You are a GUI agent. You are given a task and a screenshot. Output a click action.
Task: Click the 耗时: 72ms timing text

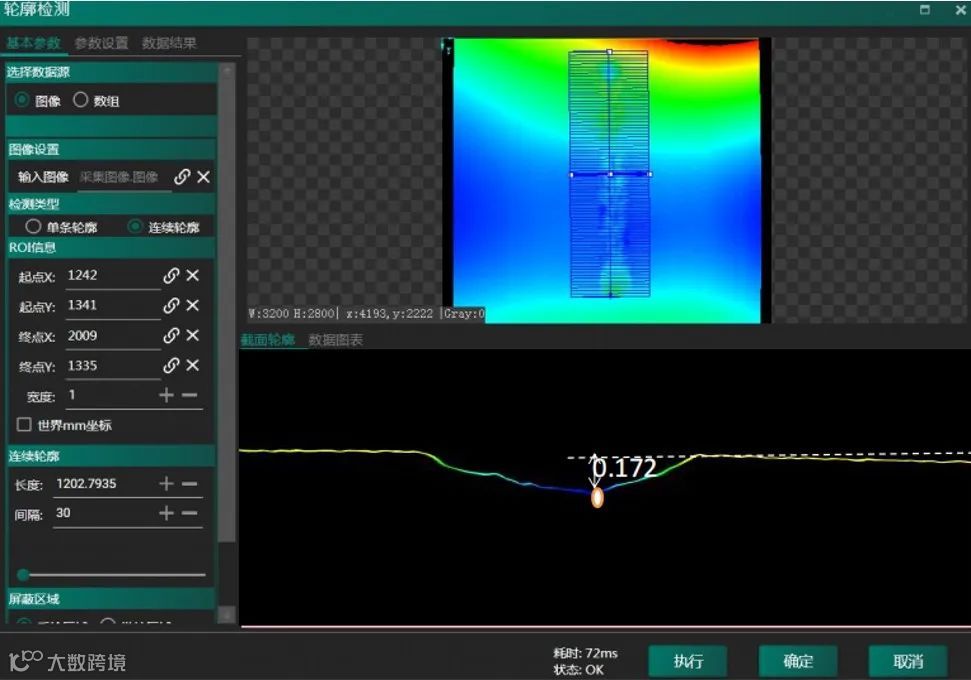coord(585,653)
